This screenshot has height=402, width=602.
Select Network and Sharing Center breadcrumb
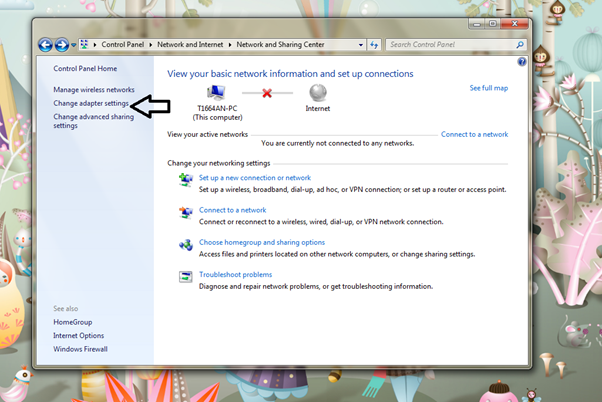(280, 45)
